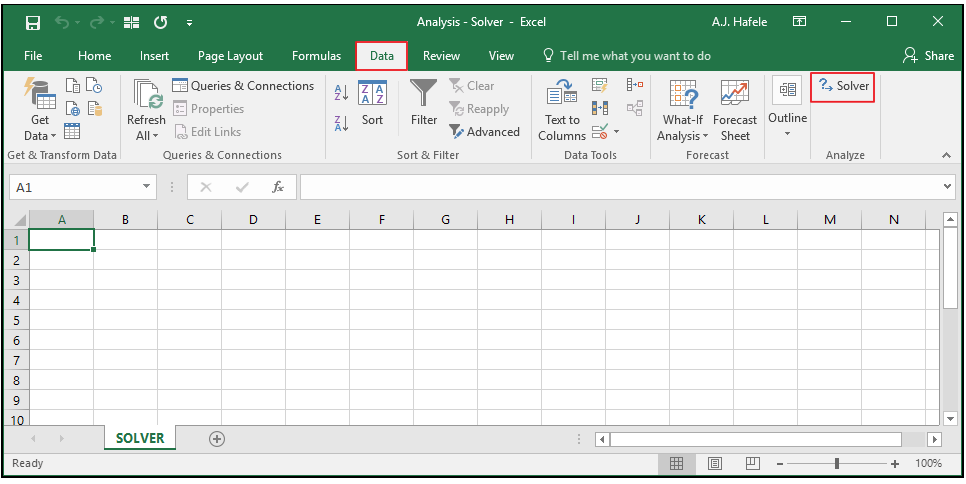The image size is (966, 484).
Task: Collapse the ribbon with the chevron
Action: pyautogui.click(x=947, y=156)
